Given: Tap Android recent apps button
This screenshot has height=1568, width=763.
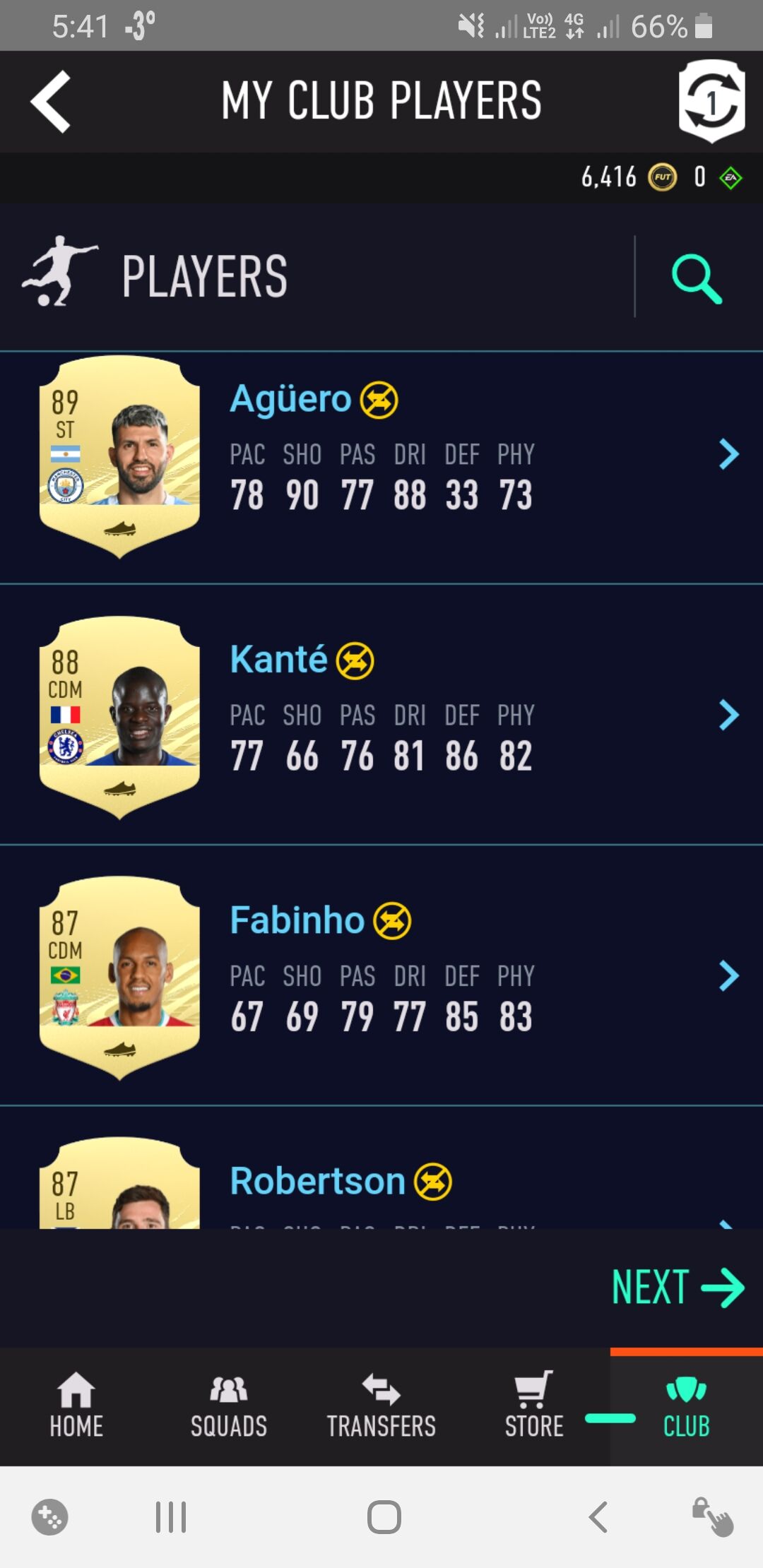Looking at the screenshot, I should tap(171, 1516).
